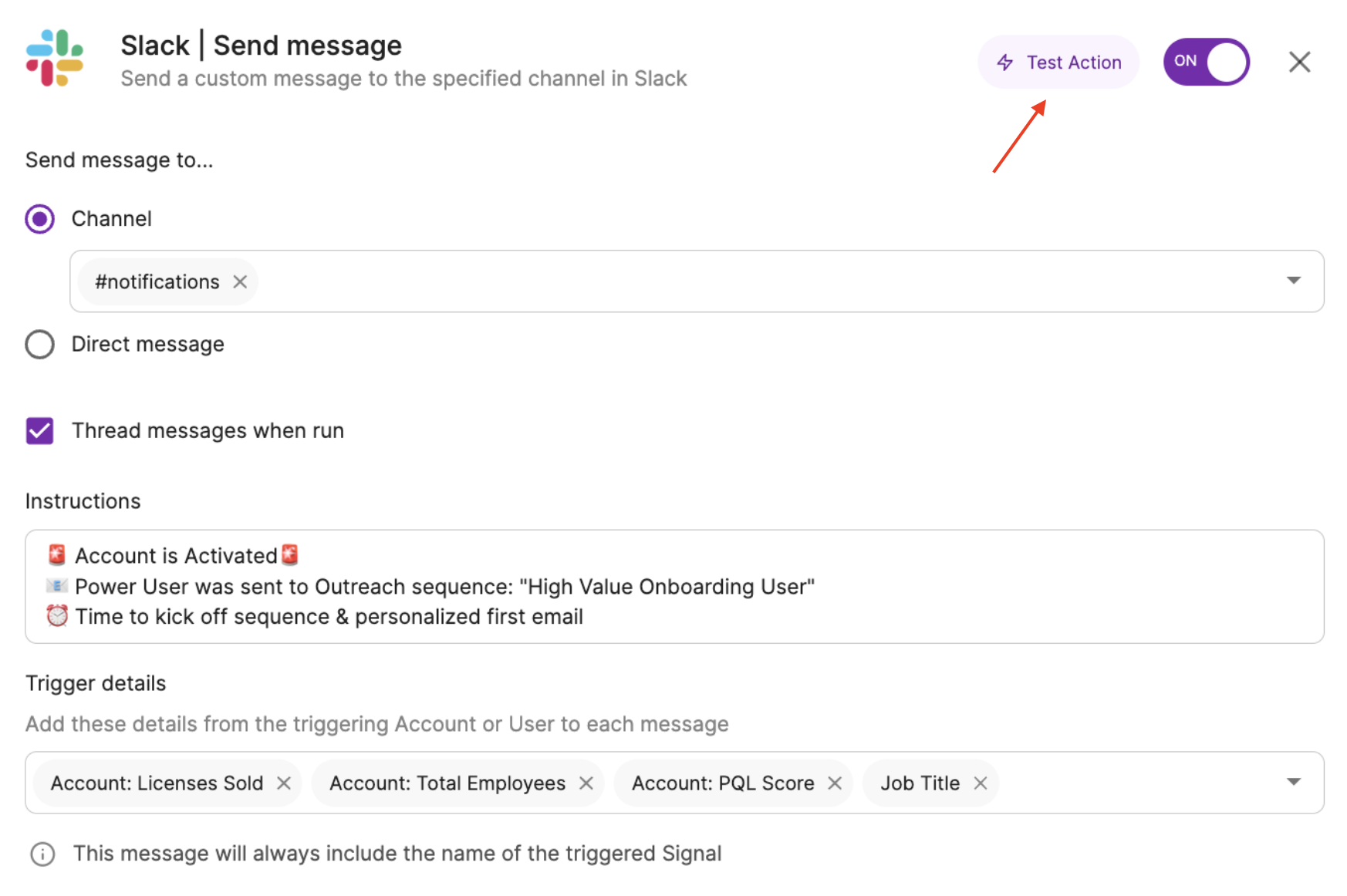
Task: Expand the Trigger details dropdown arrow
Action: tap(1294, 782)
